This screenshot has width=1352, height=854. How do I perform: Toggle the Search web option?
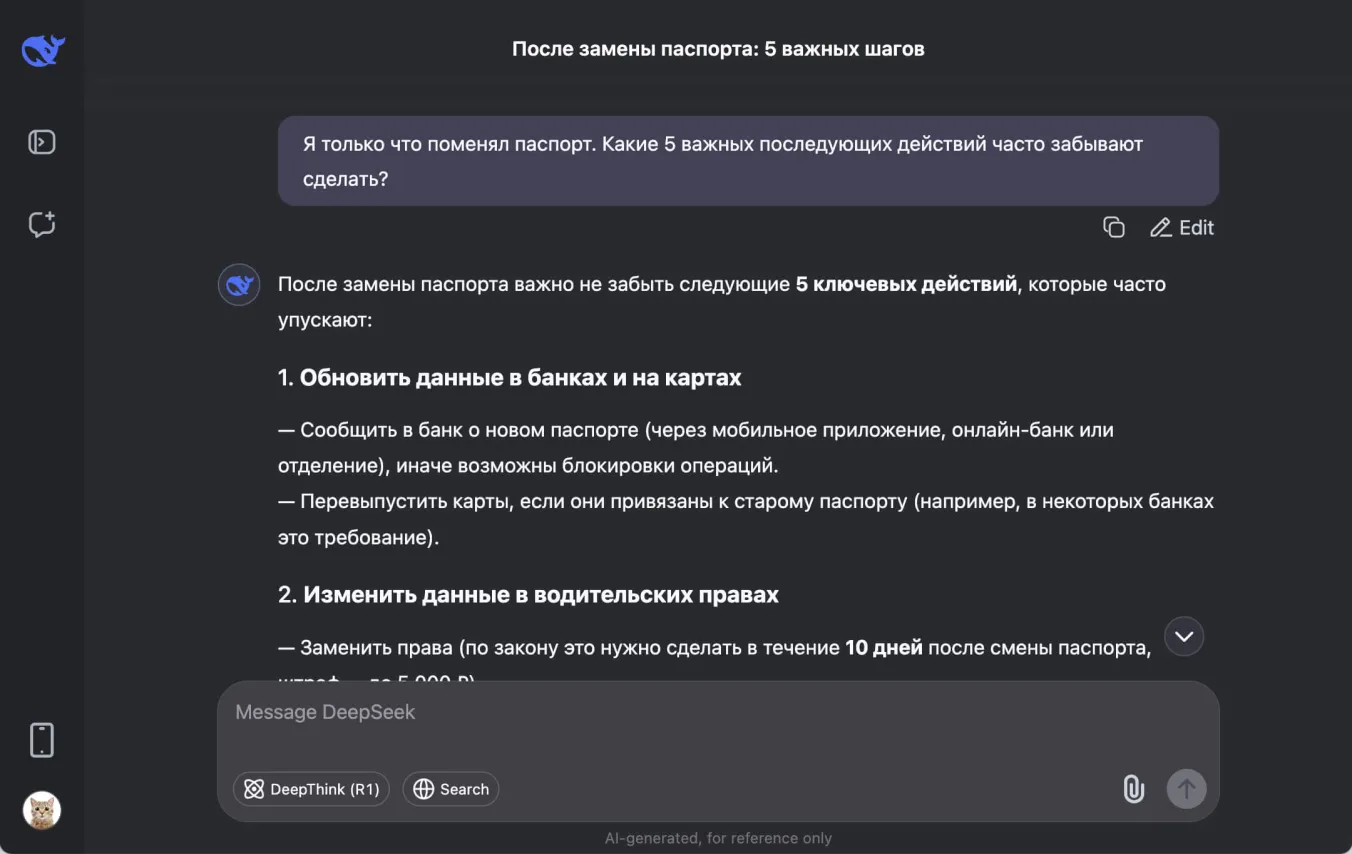(451, 789)
